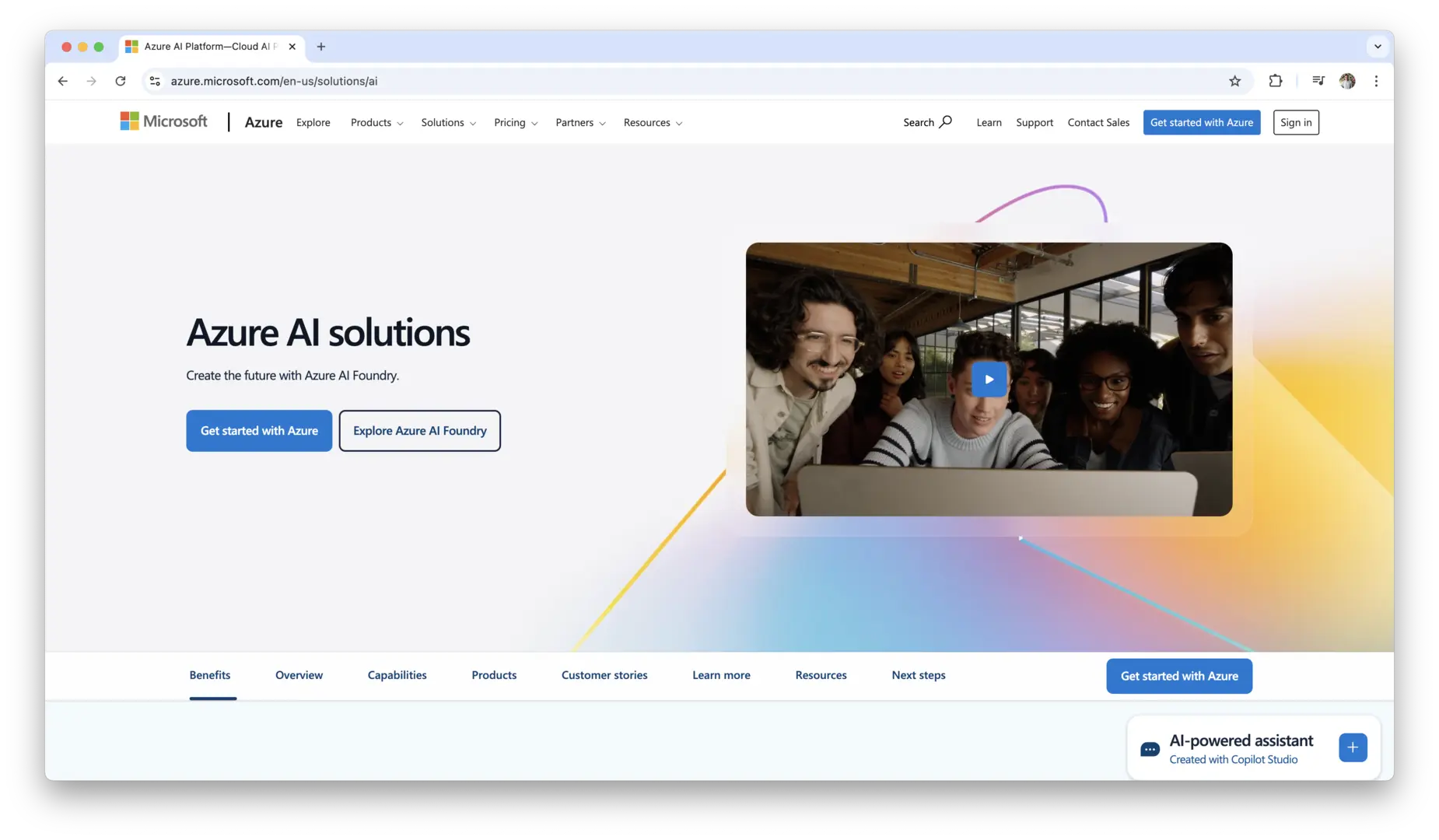
Task: Select the Overview section tab
Action: 299,675
